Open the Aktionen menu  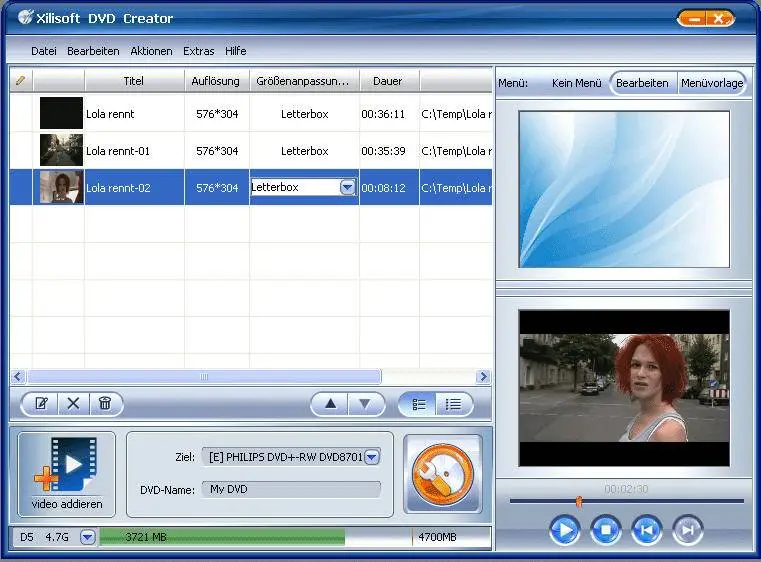click(x=151, y=51)
